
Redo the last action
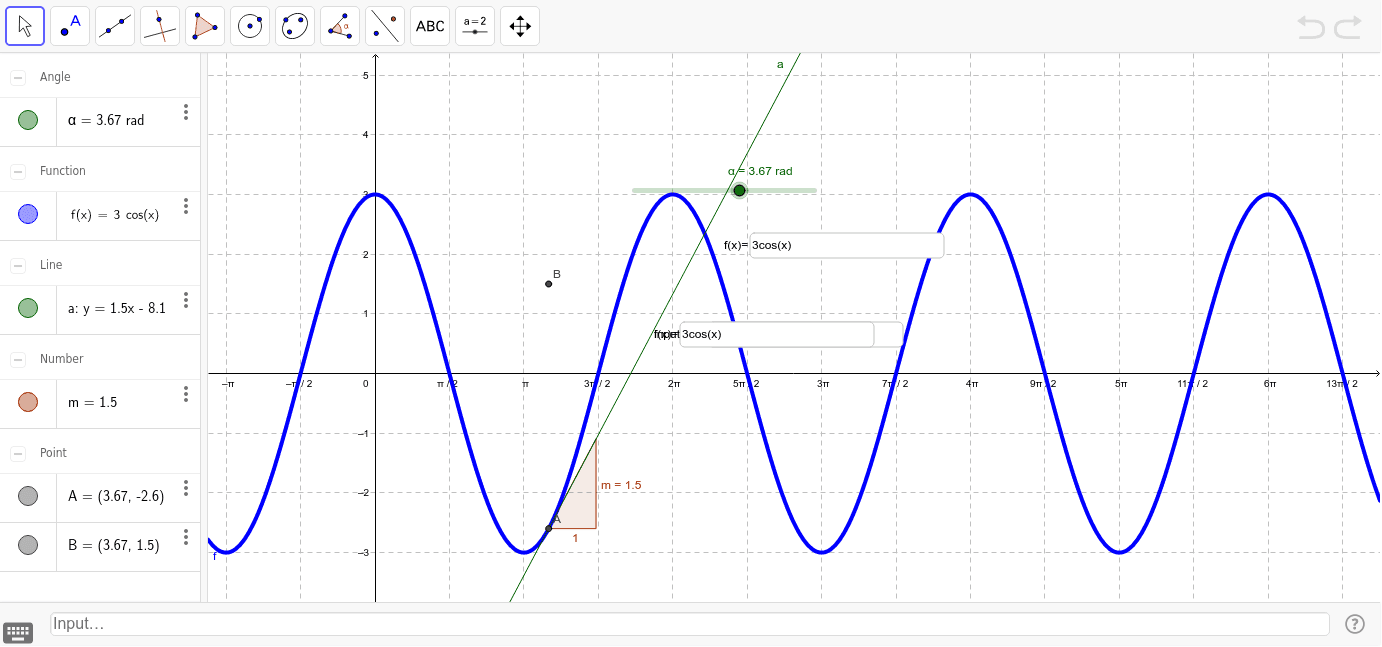[x=1348, y=27]
